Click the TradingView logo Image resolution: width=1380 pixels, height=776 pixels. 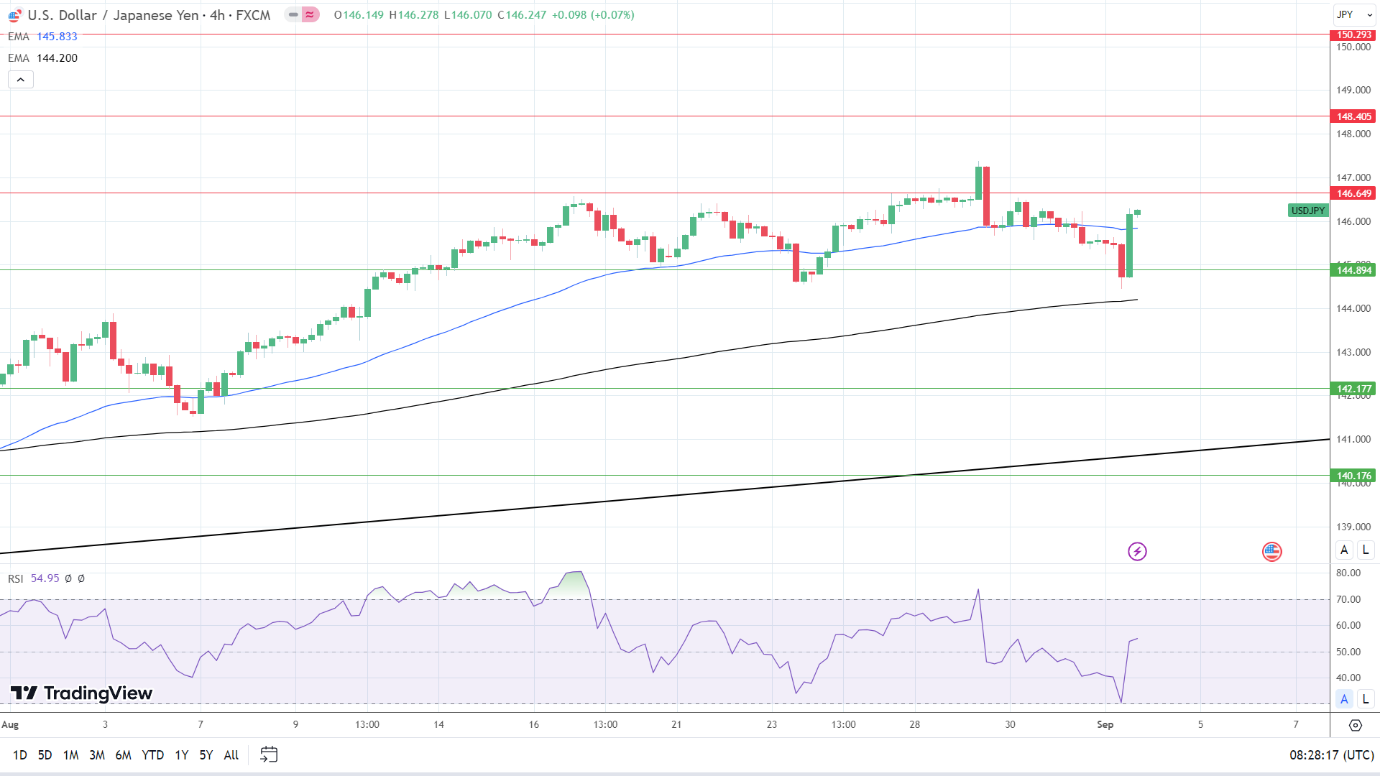point(82,693)
